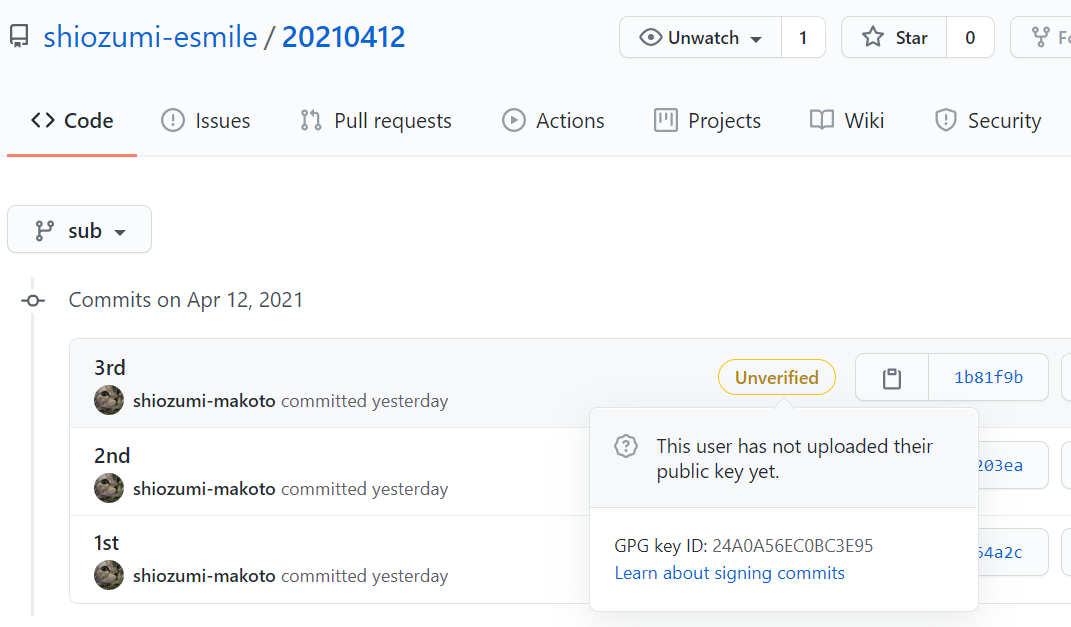Expand the sub branch selector
1071x627 pixels.
pos(79,229)
